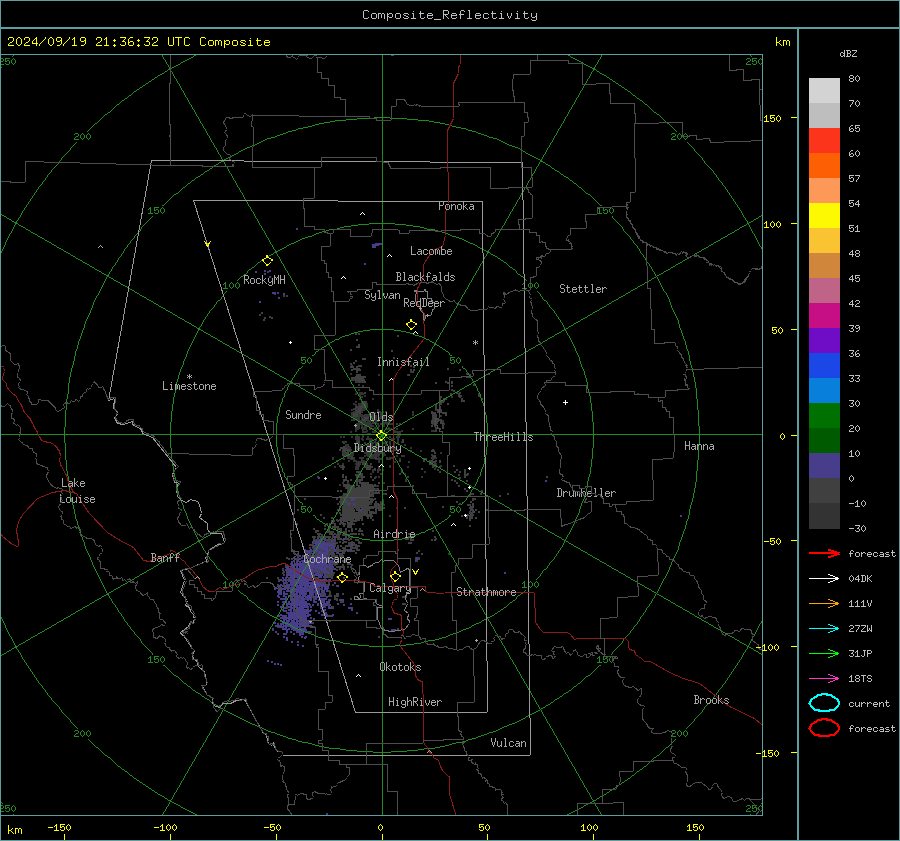The height and width of the screenshot is (841, 900).
Task: Pick the slate-purple 10-0 dBZ swatch
Action: [824, 466]
